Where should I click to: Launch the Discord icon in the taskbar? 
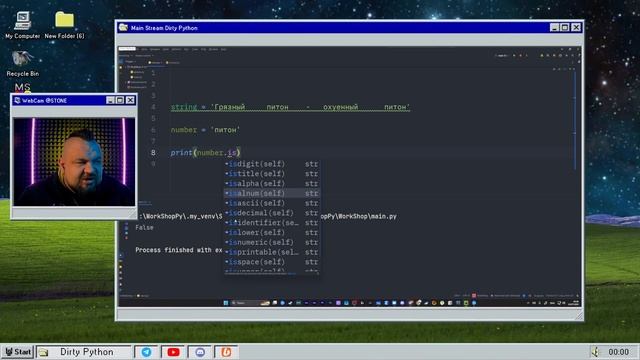(200, 352)
